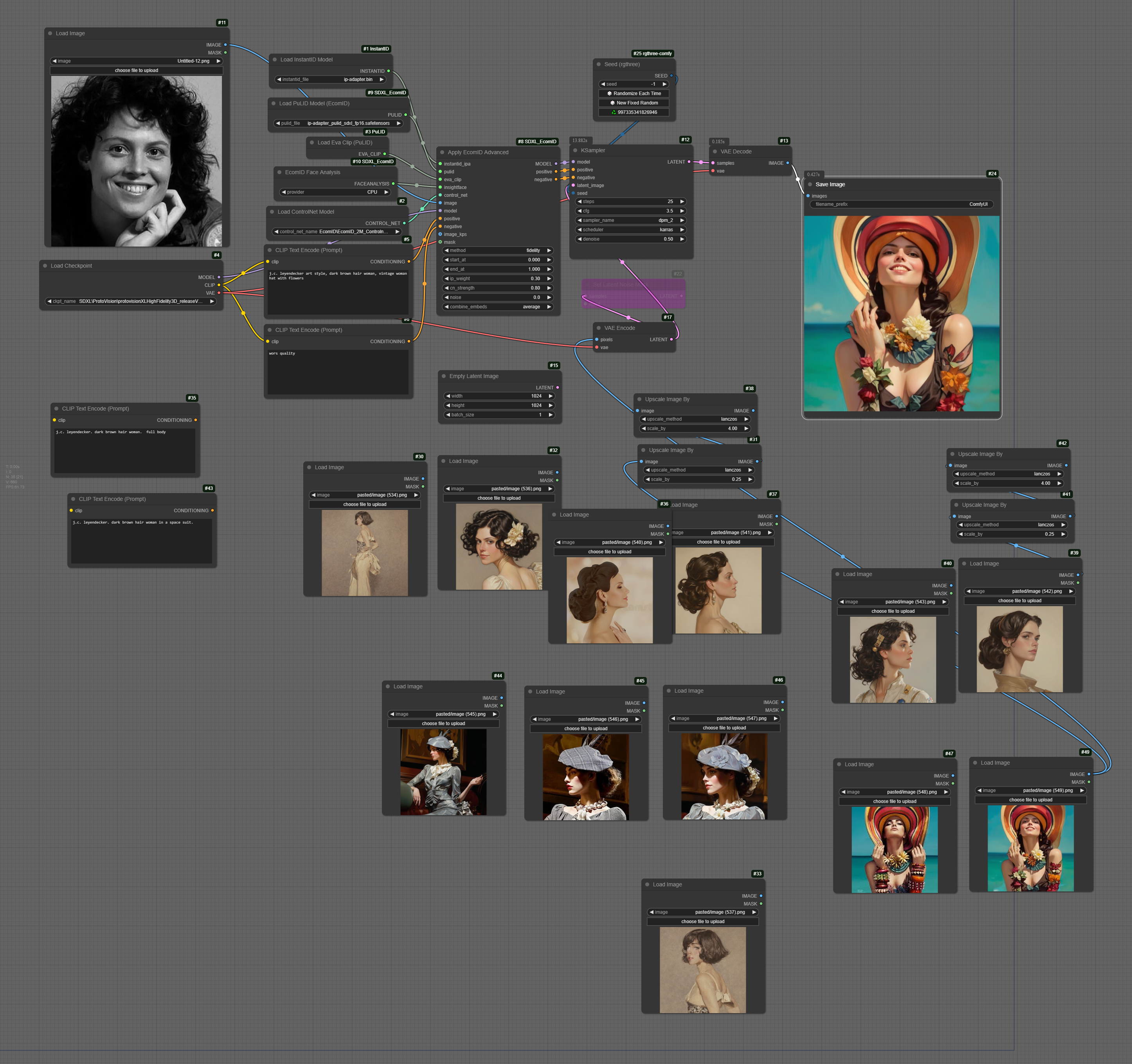Collapse the Seed (rgthree) node dot
This screenshot has width=1132, height=1064.
pyautogui.click(x=598, y=64)
